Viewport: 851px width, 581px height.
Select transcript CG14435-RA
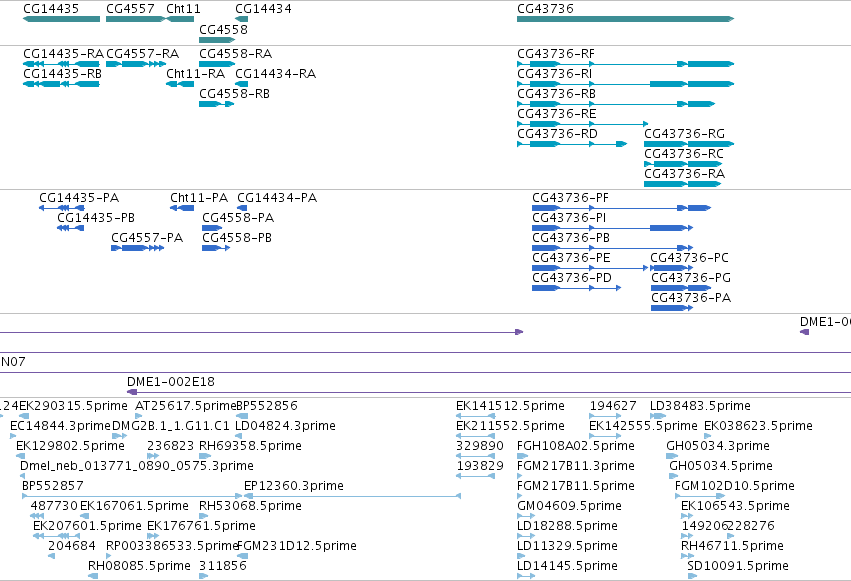click(61, 64)
